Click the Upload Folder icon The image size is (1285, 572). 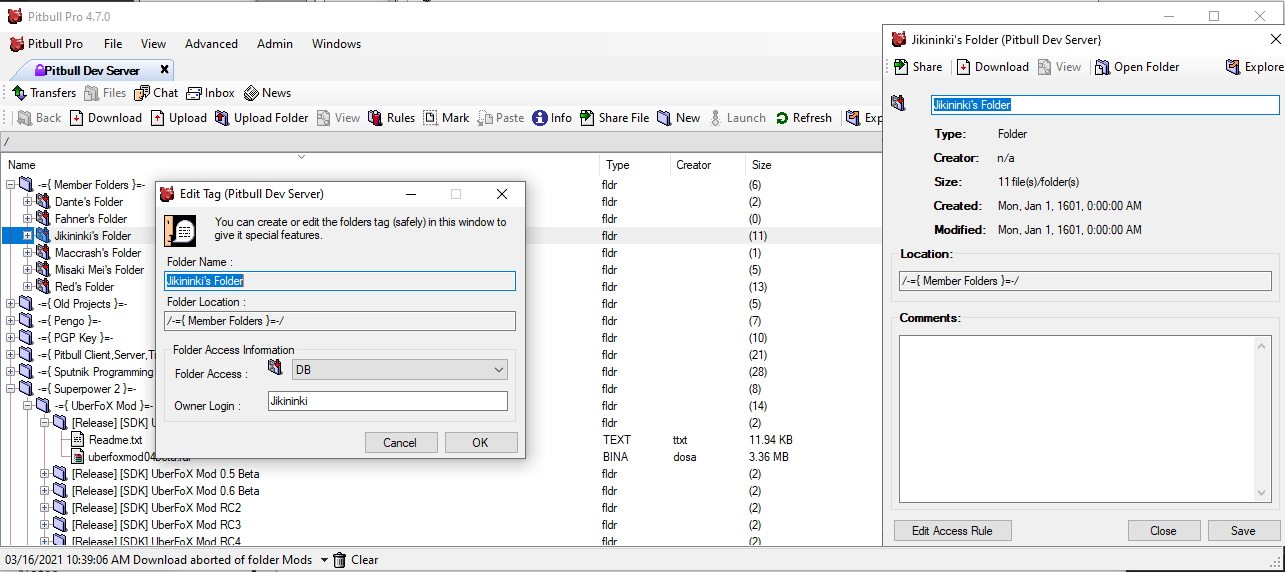click(x=222, y=118)
